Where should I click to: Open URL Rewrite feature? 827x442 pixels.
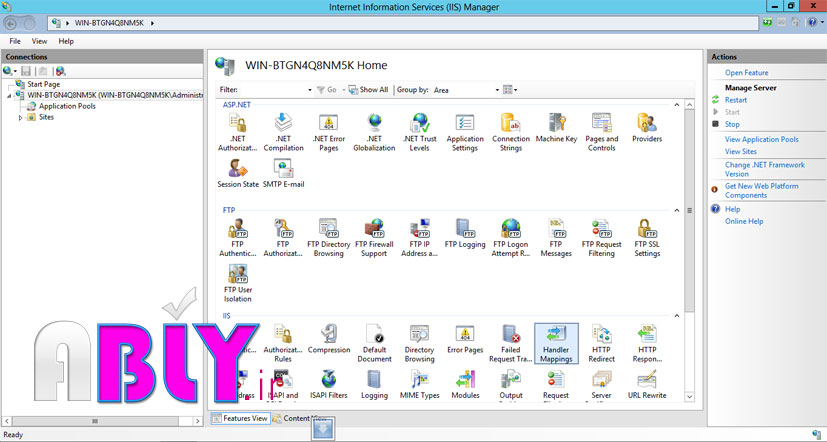point(647,385)
